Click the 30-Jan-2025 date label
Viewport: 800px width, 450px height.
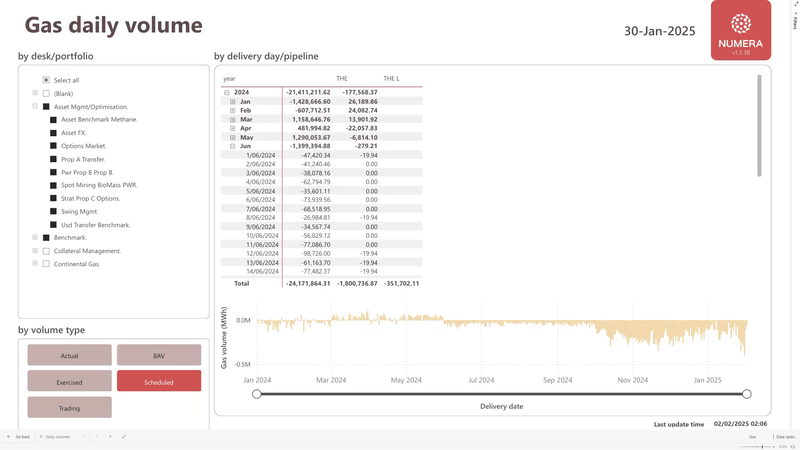point(660,31)
